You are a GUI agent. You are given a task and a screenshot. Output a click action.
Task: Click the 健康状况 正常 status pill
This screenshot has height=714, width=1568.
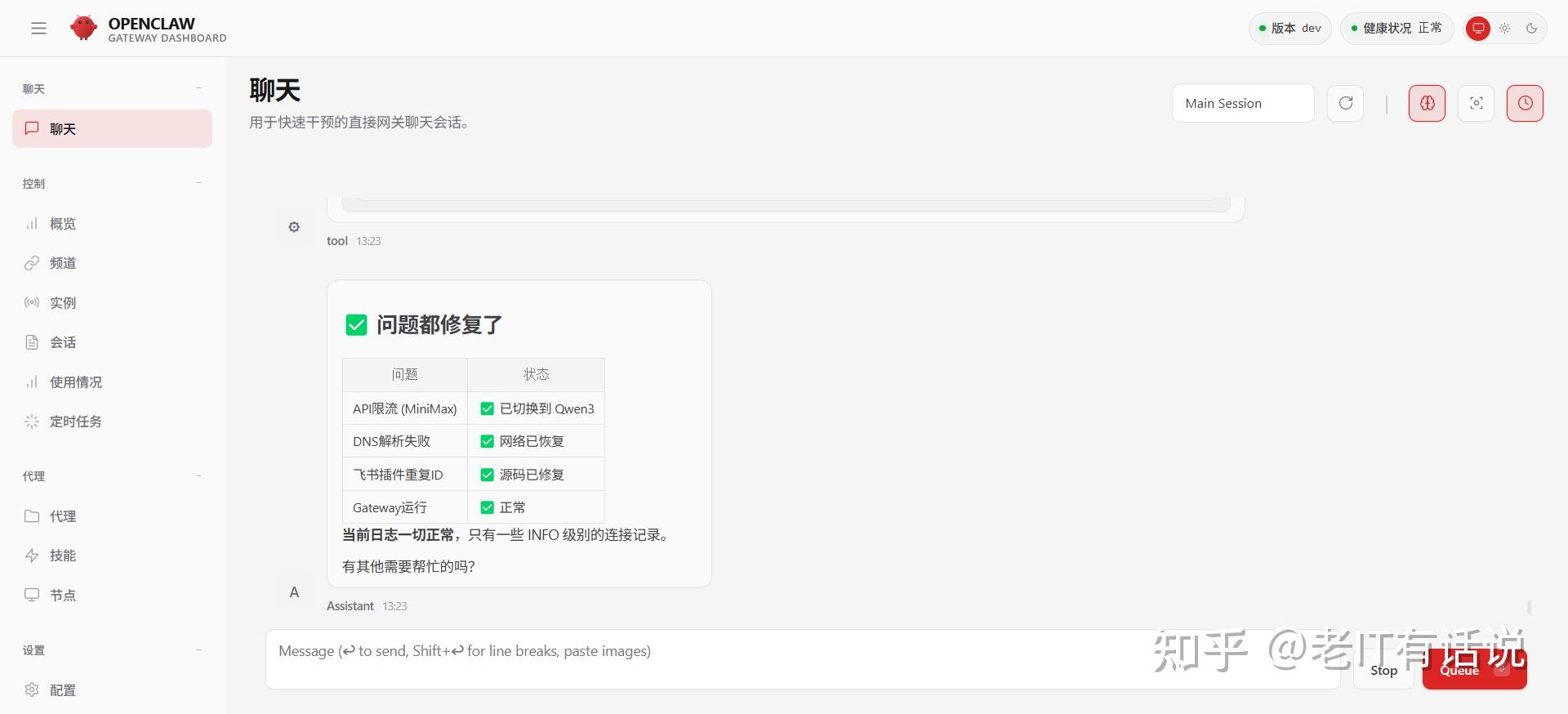[x=1396, y=29]
